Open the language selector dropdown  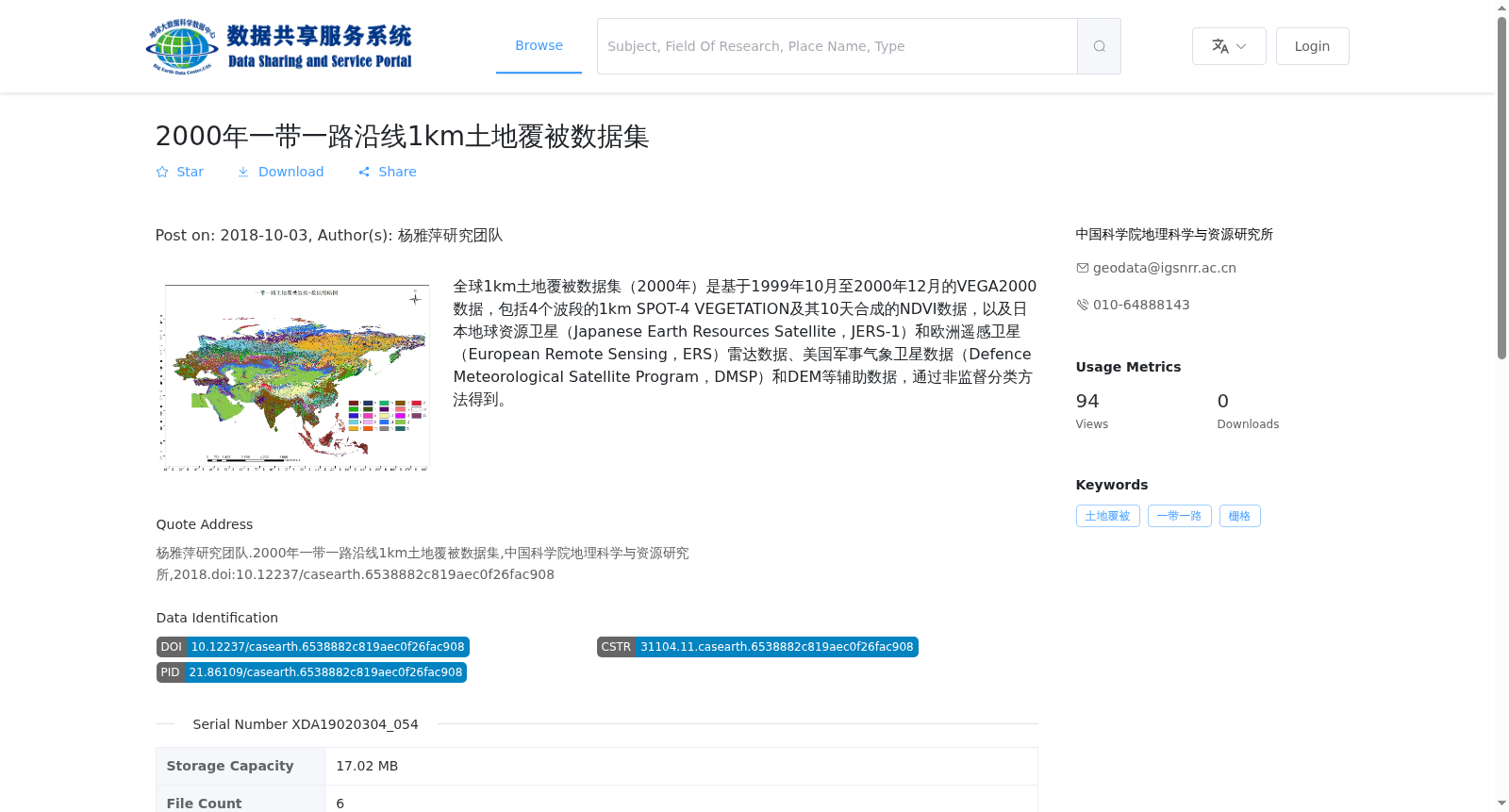(1229, 46)
